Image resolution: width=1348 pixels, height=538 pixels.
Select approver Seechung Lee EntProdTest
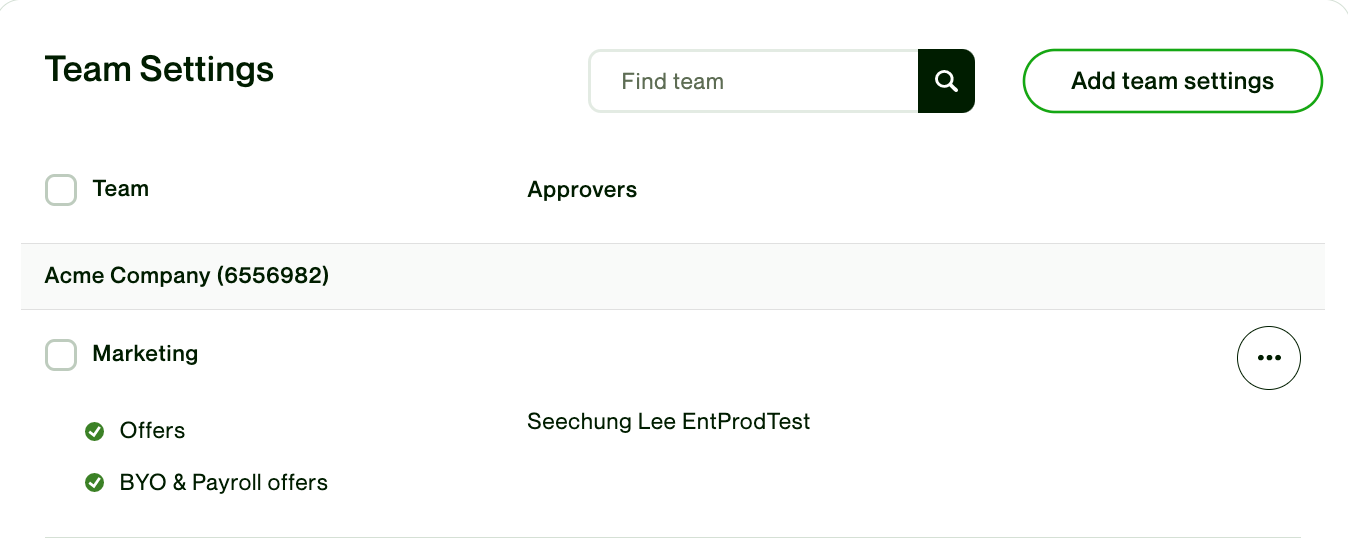point(668,422)
